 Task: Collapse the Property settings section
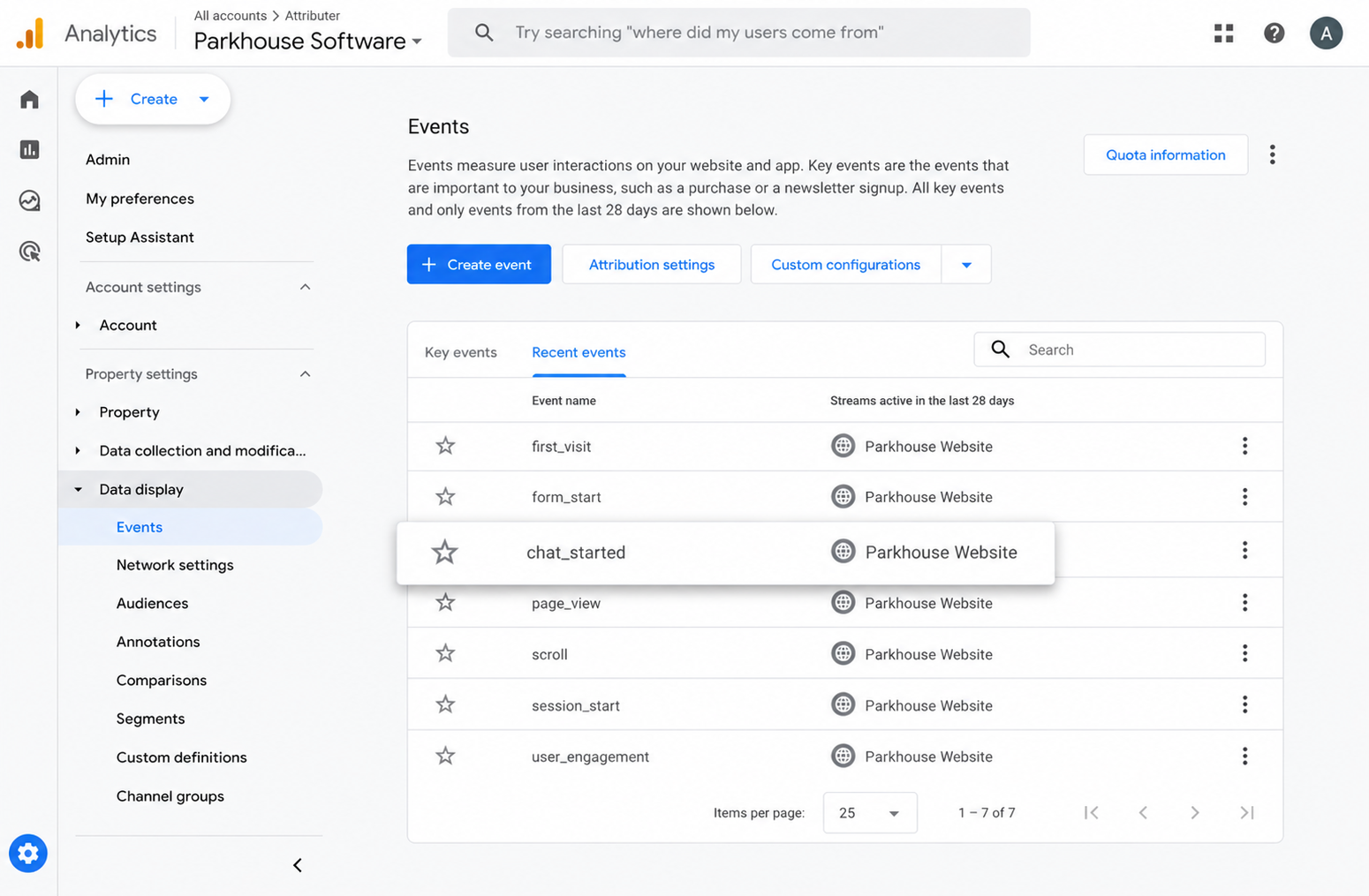(305, 374)
